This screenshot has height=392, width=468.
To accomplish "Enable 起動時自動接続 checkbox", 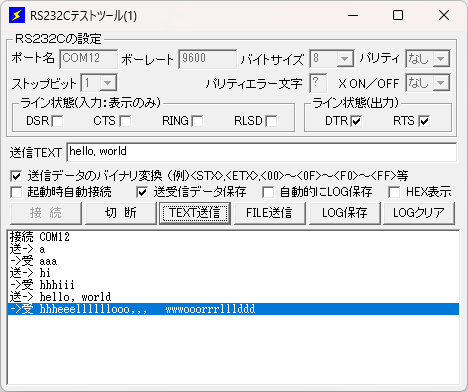I will [16, 192].
